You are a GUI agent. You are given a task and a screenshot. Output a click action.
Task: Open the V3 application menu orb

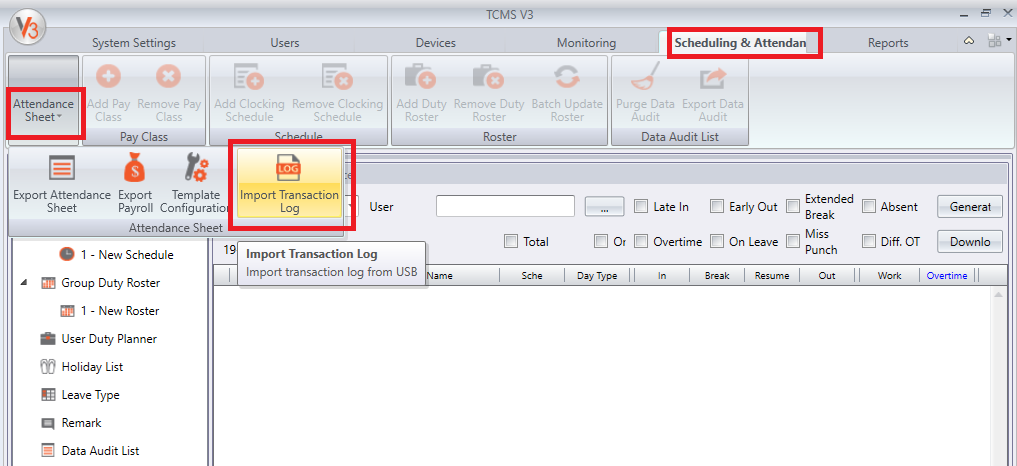(27, 27)
